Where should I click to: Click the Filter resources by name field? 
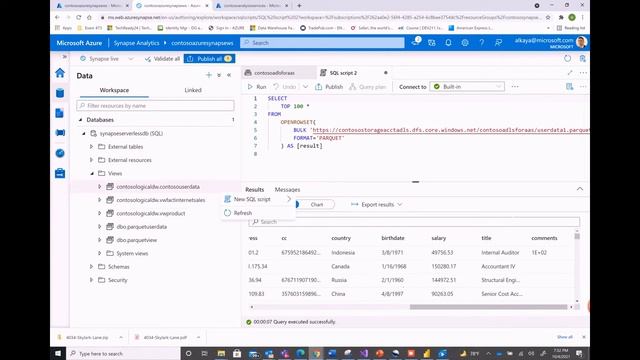coord(156,106)
